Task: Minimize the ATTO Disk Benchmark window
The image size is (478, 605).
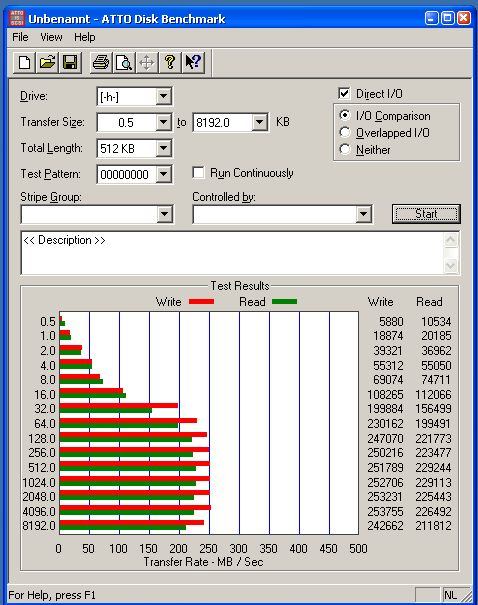Action: [431, 18]
